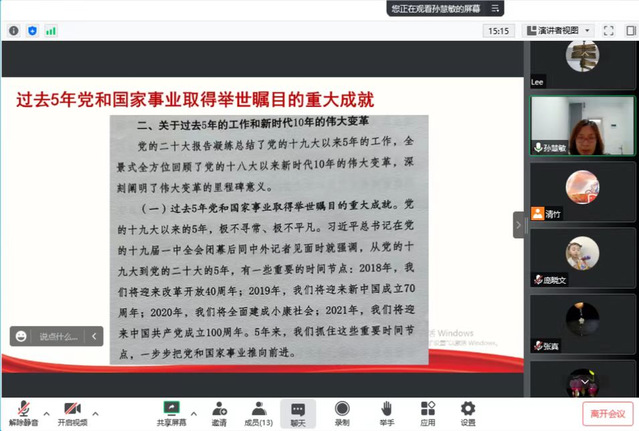Click the Leave Meeting (离开会议) button
This screenshot has height=431, width=639.
click(x=607, y=413)
